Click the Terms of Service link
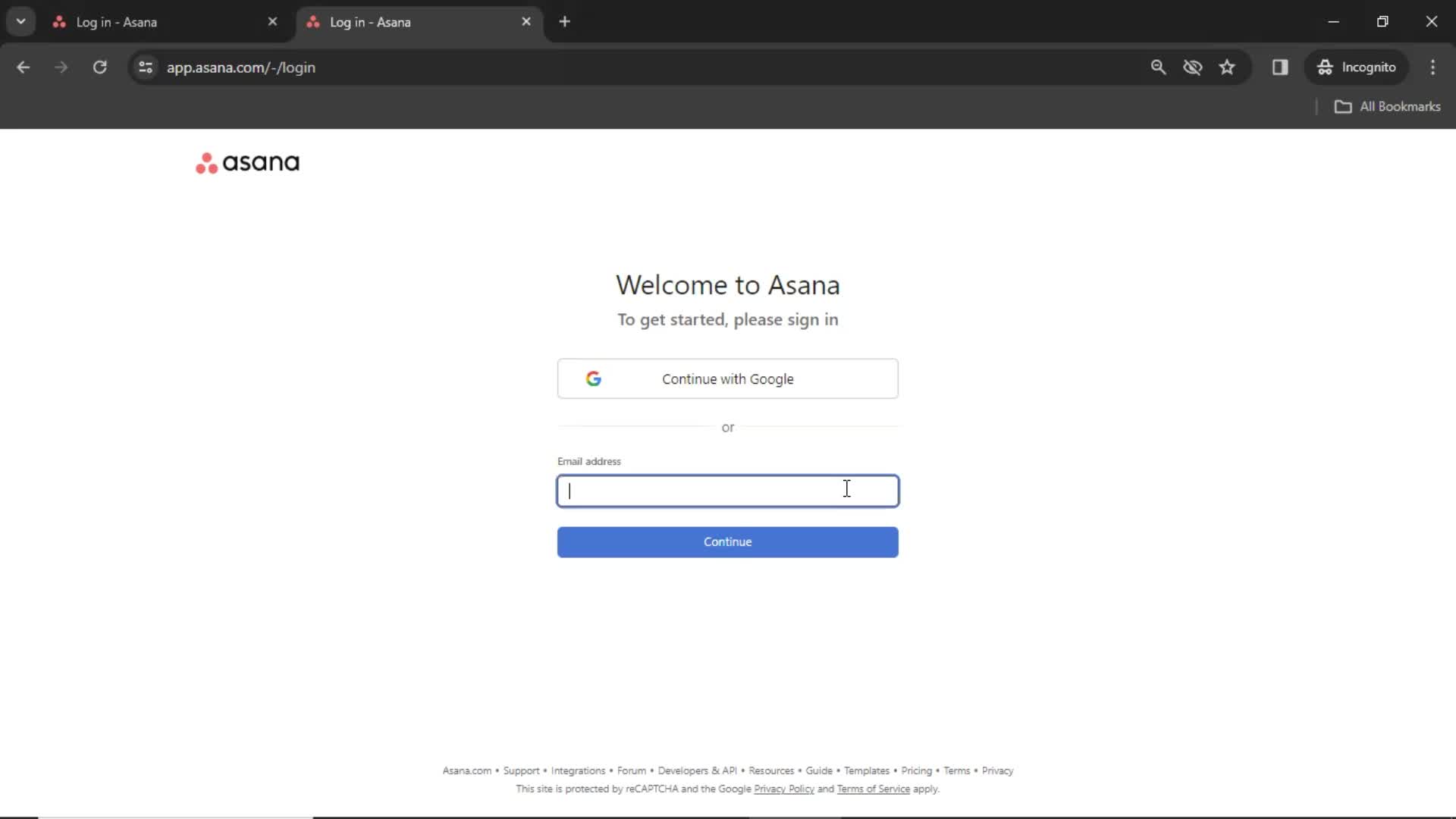The width and height of the screenshot is (1456, 819). click(x=873, y=789)
